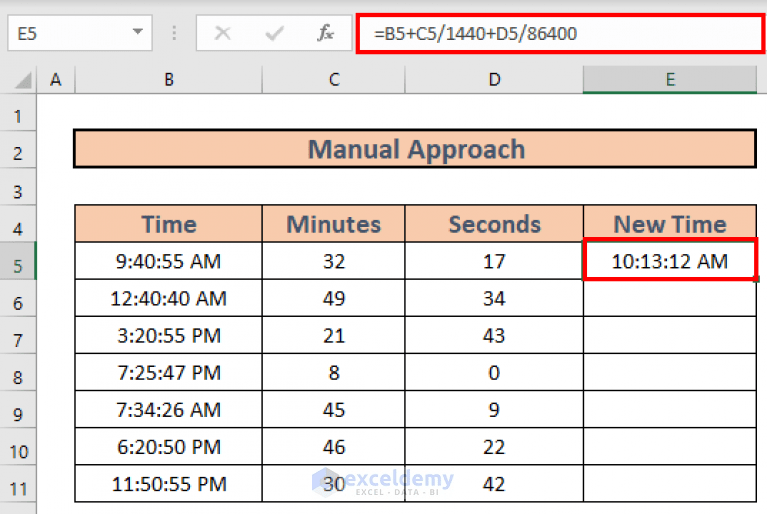Viewport: 767px width, 514px height.
Task: Select column B header
Action: click(169, 80)
